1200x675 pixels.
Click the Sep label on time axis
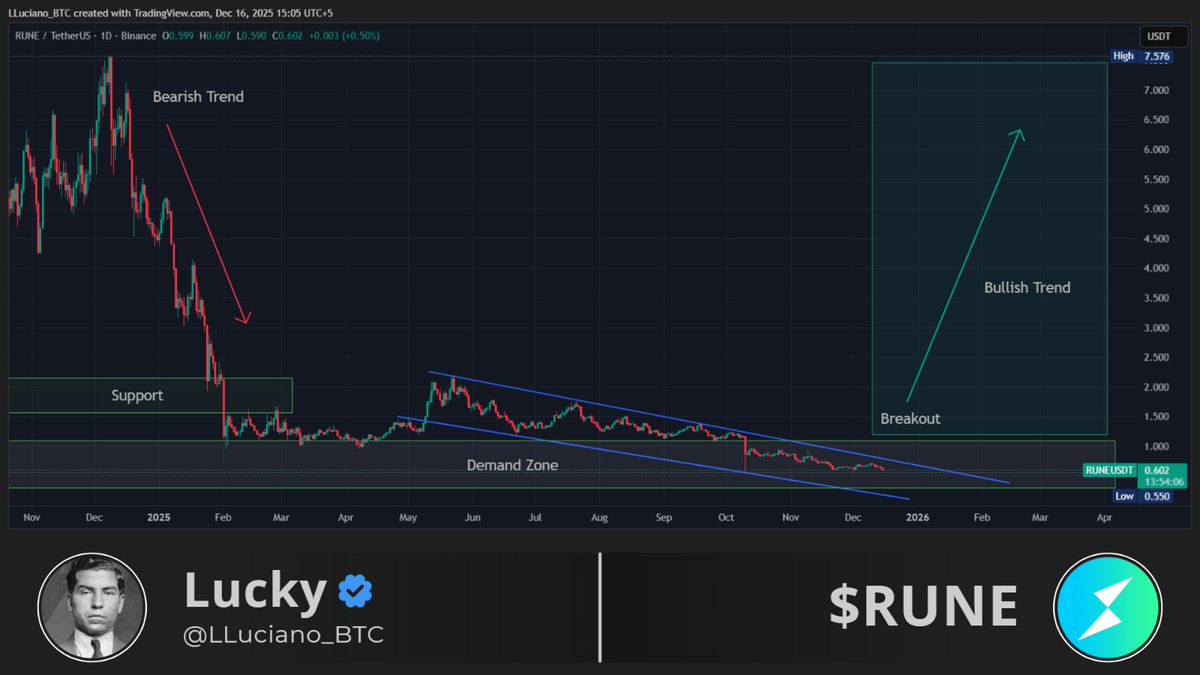(664, 519)
